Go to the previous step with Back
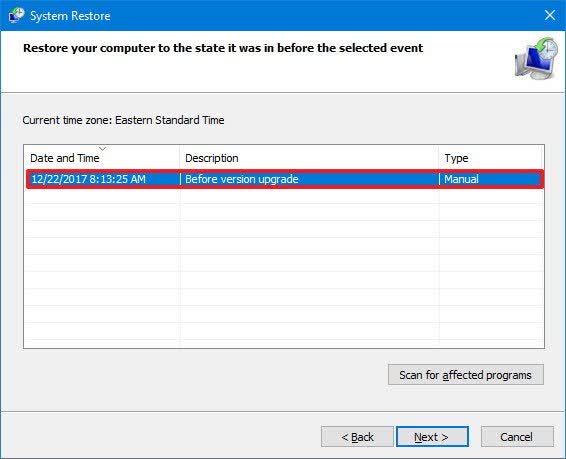The width and height of the screenshot is (566, 459). (357, 437)
